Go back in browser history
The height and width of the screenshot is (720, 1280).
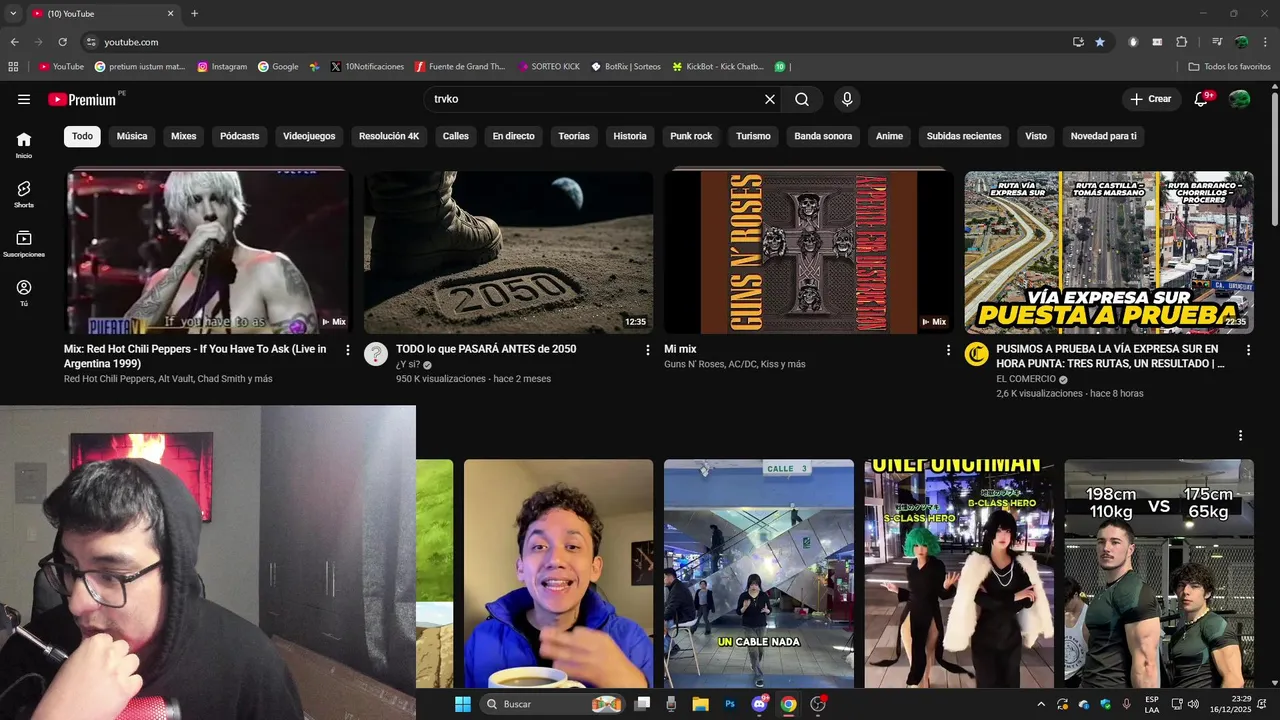click(x=14, y=42)
